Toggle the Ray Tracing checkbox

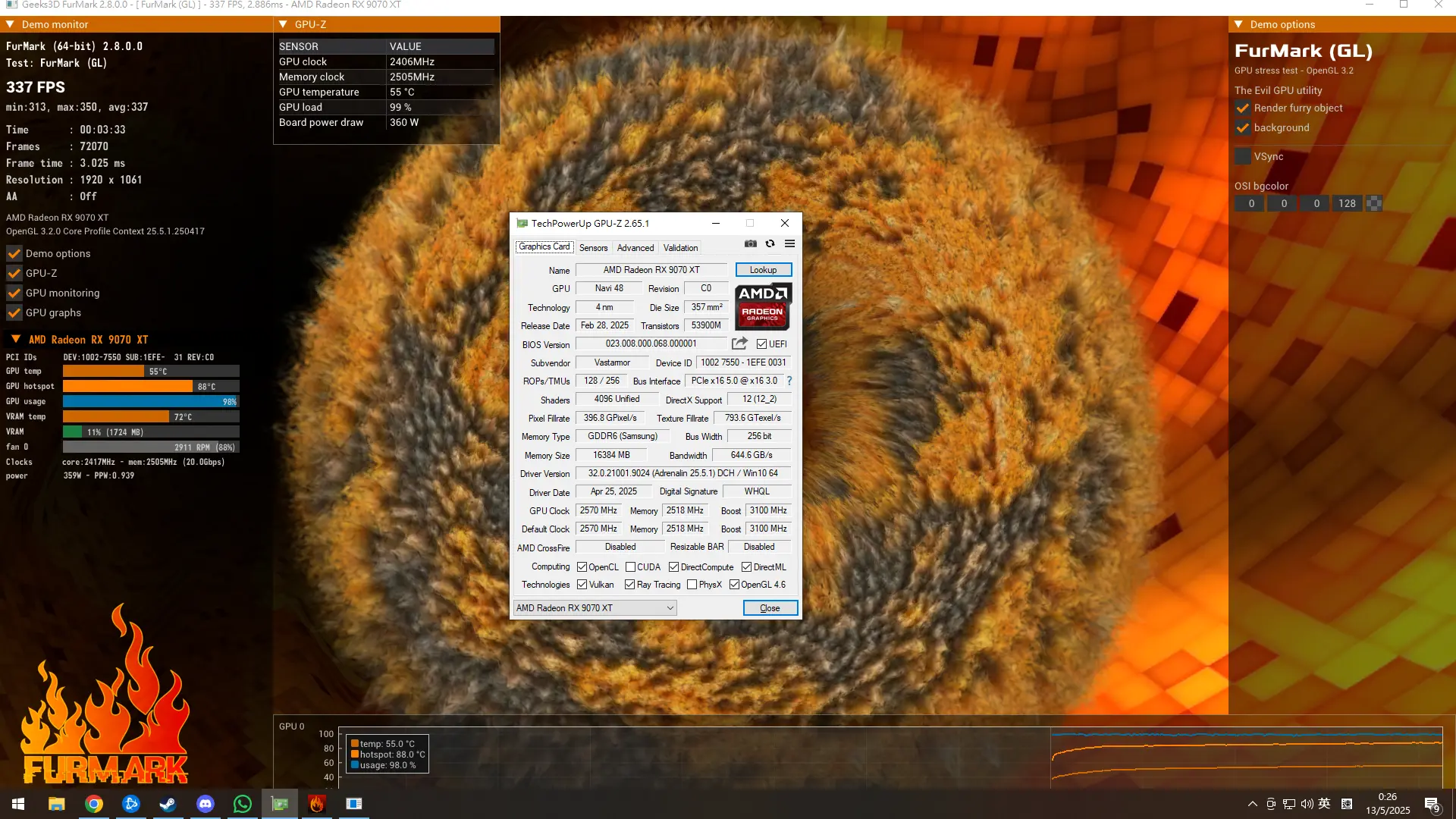click(629, 584)
